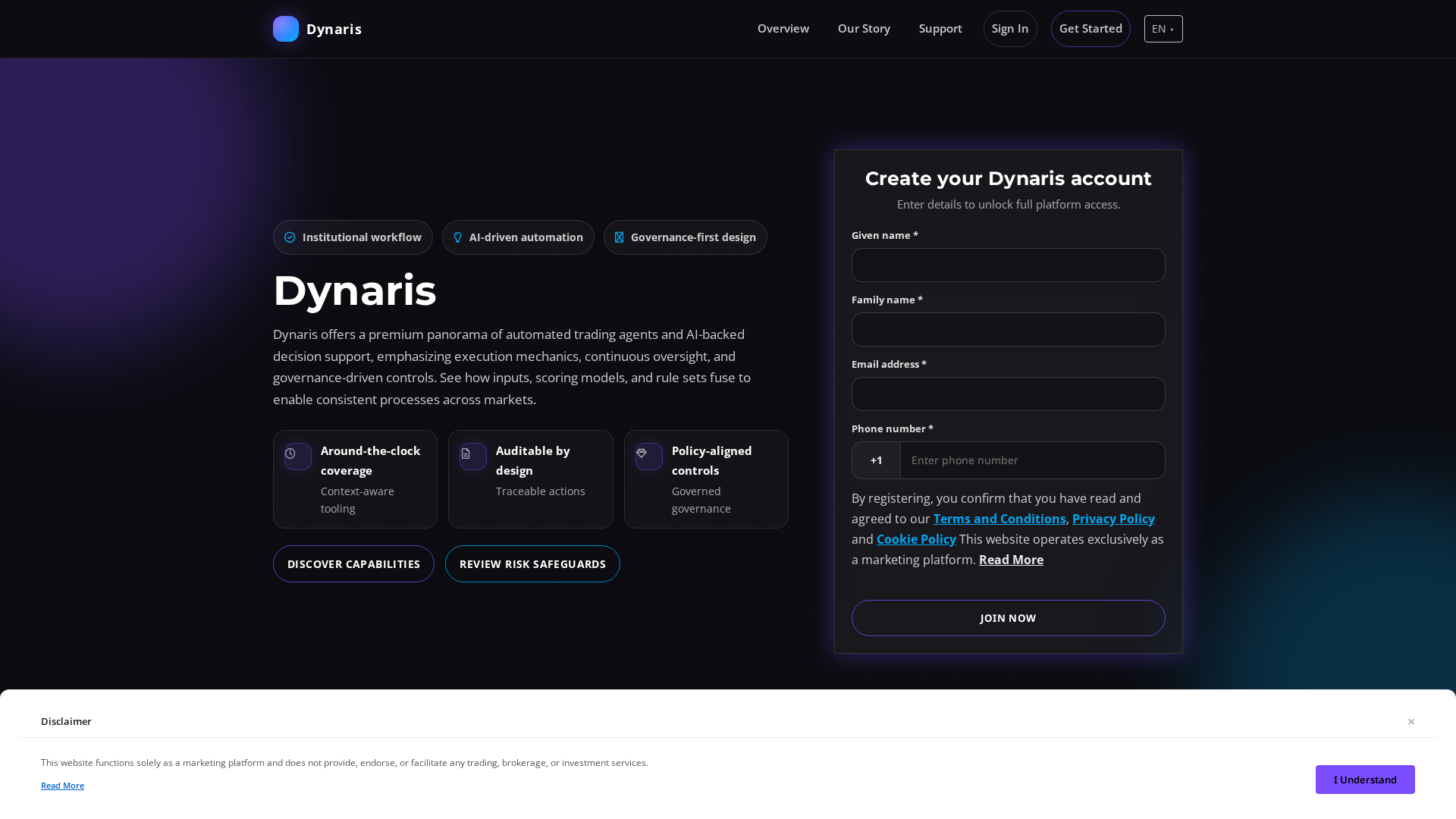The height and width of the screenshot is (819, 1456).
Task: Open the +1 phone country code selector
Action: 876,460
